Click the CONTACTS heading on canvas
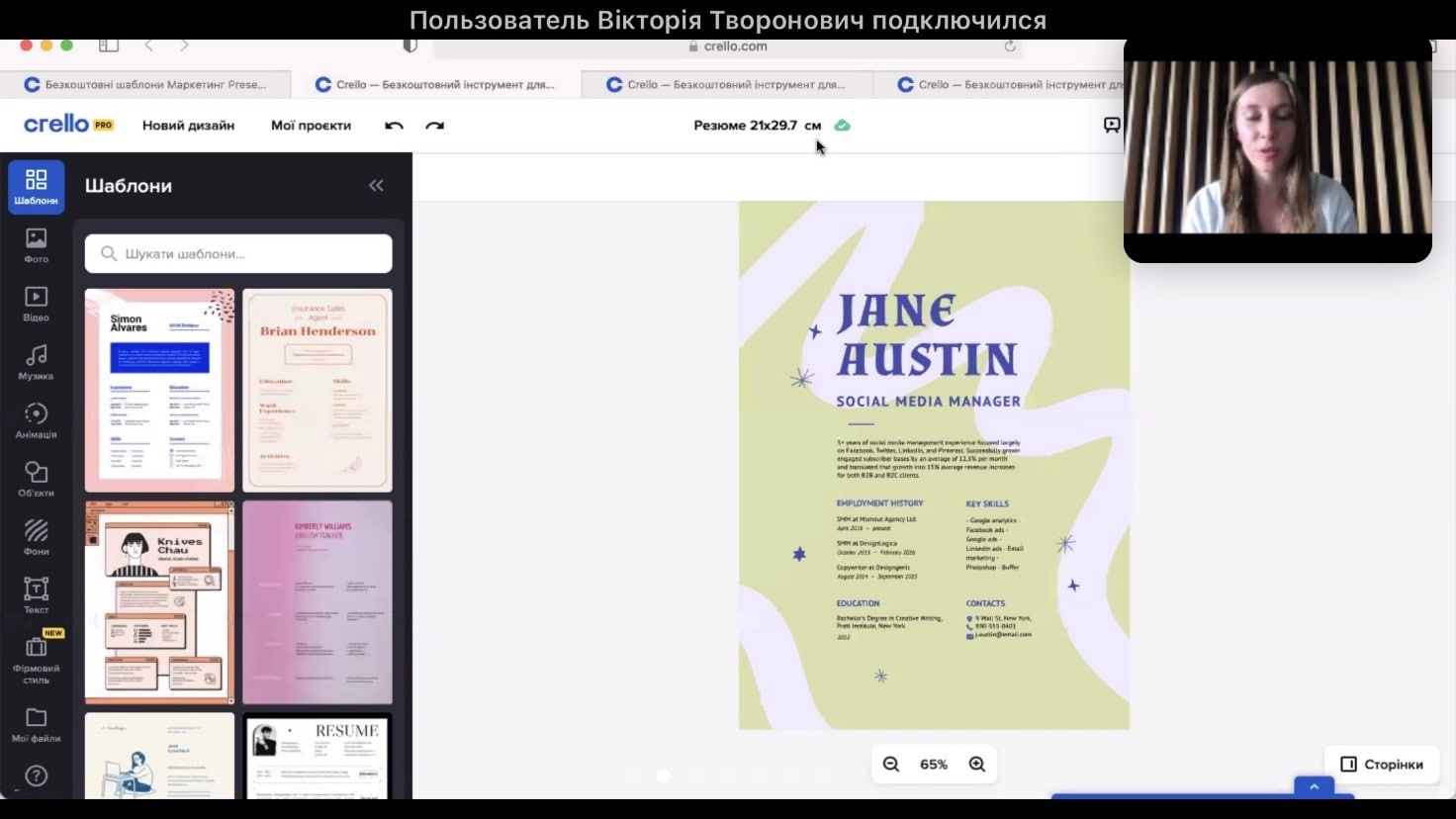The width and height of the screenshot is (1456, 819). coord(985,603)
